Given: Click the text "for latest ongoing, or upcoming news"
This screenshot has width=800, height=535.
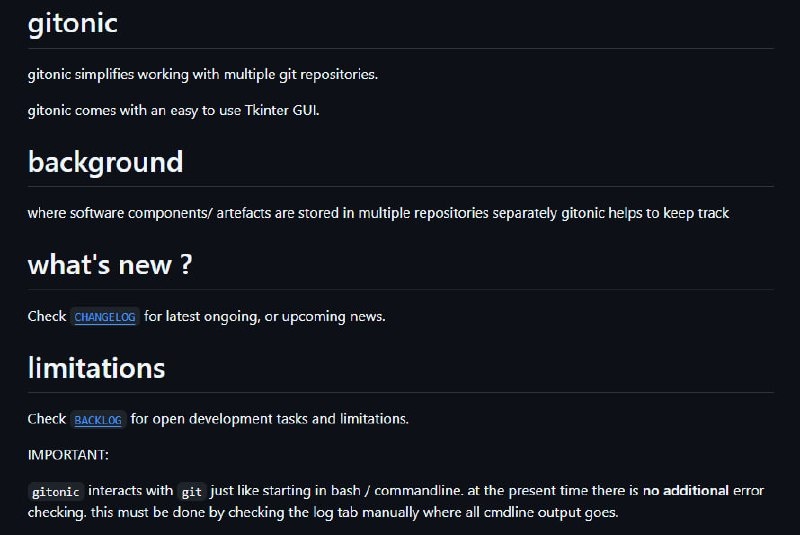Looking at the screenshot, I should [x=264, y=317].
